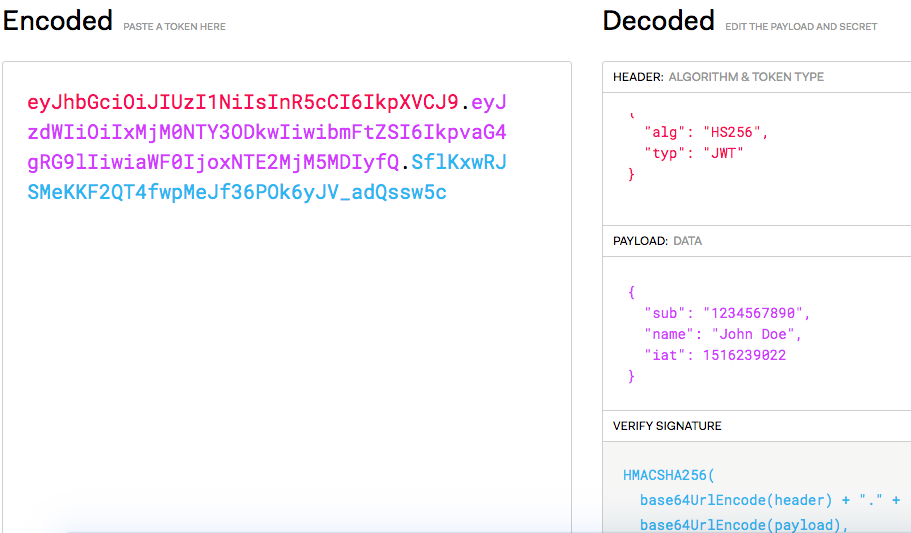Click the 'base64UrlEncode(header)' line

(770, 500)
